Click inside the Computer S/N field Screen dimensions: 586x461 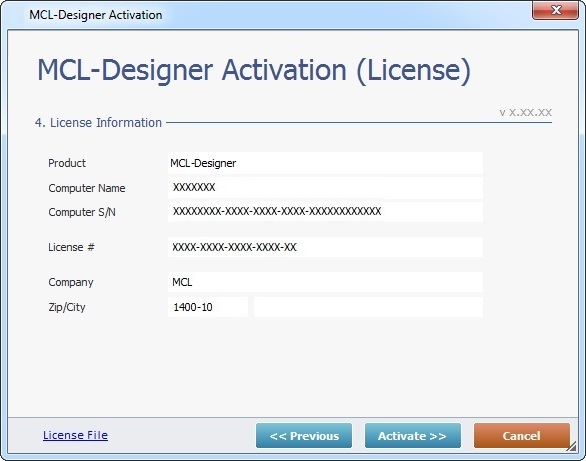tap(325, 212)
